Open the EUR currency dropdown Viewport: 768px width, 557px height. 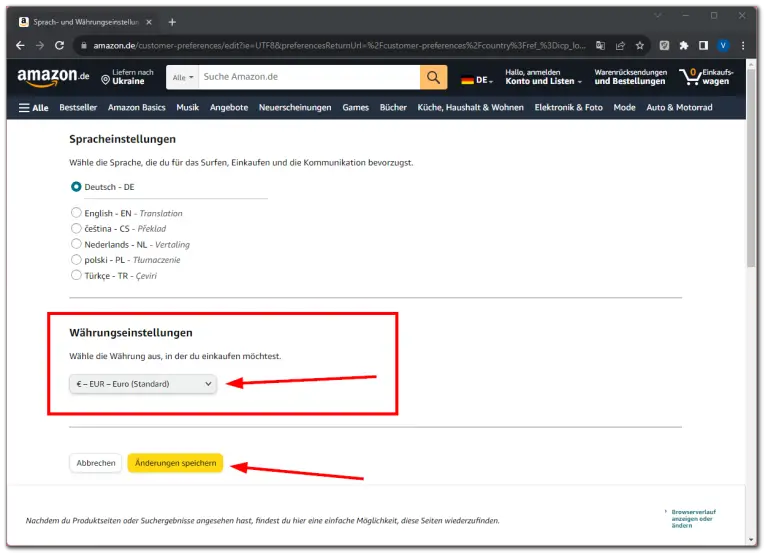(x=143, y=384)
